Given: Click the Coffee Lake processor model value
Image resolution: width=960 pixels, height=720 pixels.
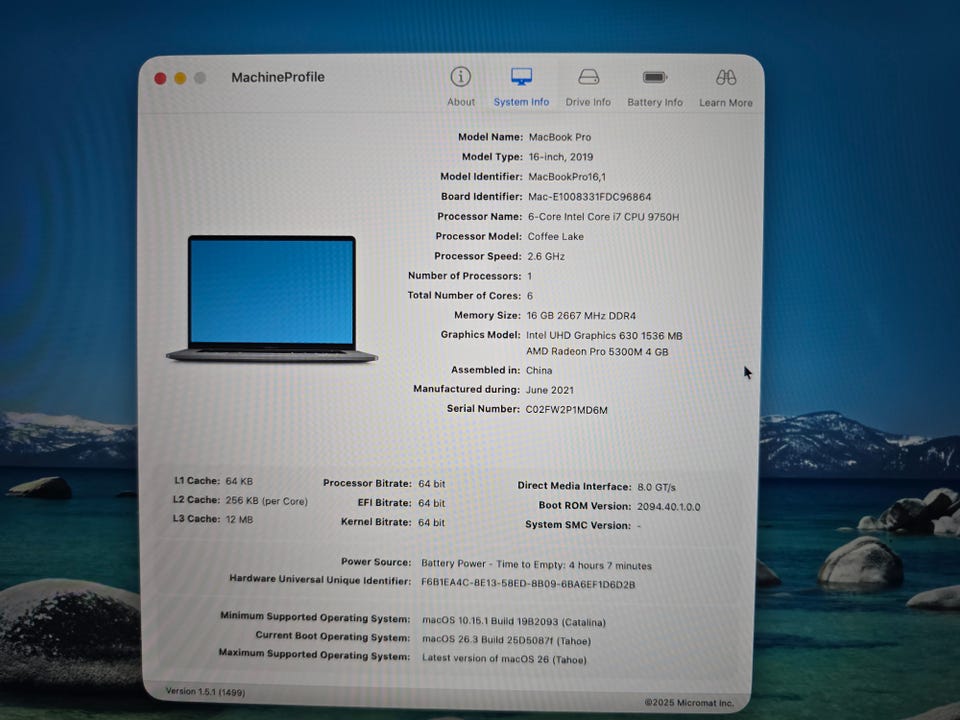Looking at the screenshot, I should point(555,236).
